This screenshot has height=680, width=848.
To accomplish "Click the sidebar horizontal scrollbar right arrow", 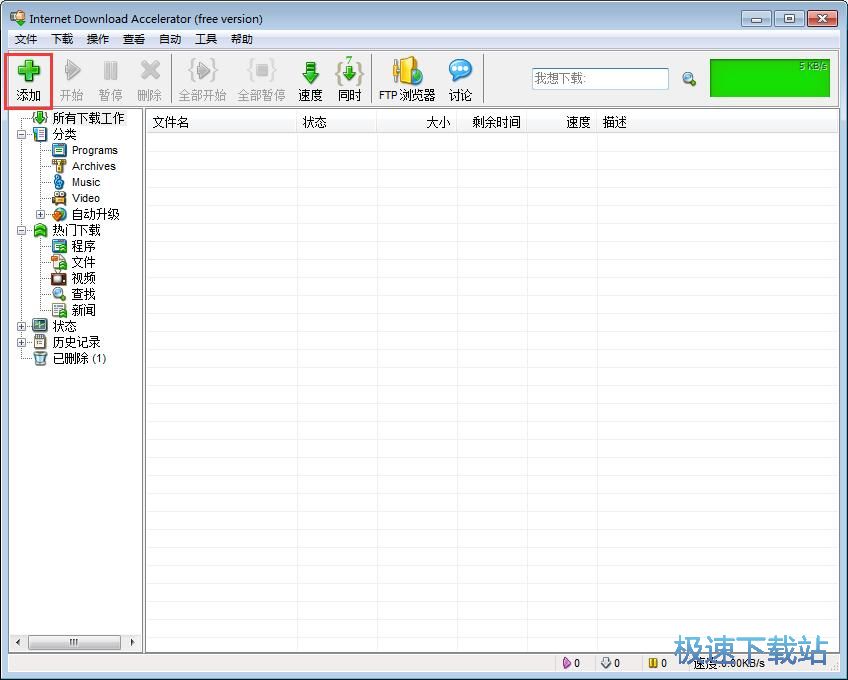I will [x=132, y=642].
